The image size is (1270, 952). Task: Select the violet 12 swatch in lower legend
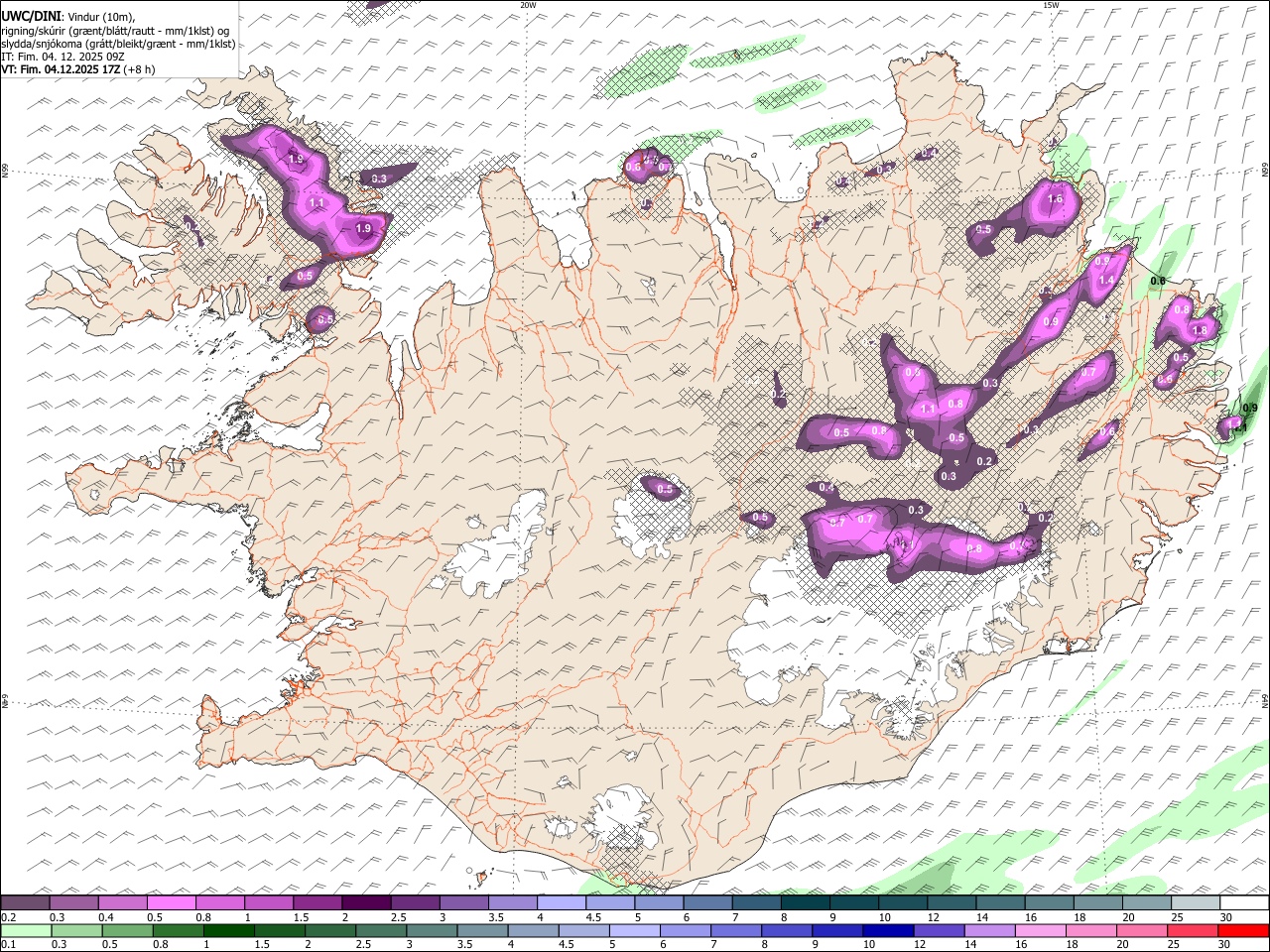pyautogui.click(x=938, y=930)
